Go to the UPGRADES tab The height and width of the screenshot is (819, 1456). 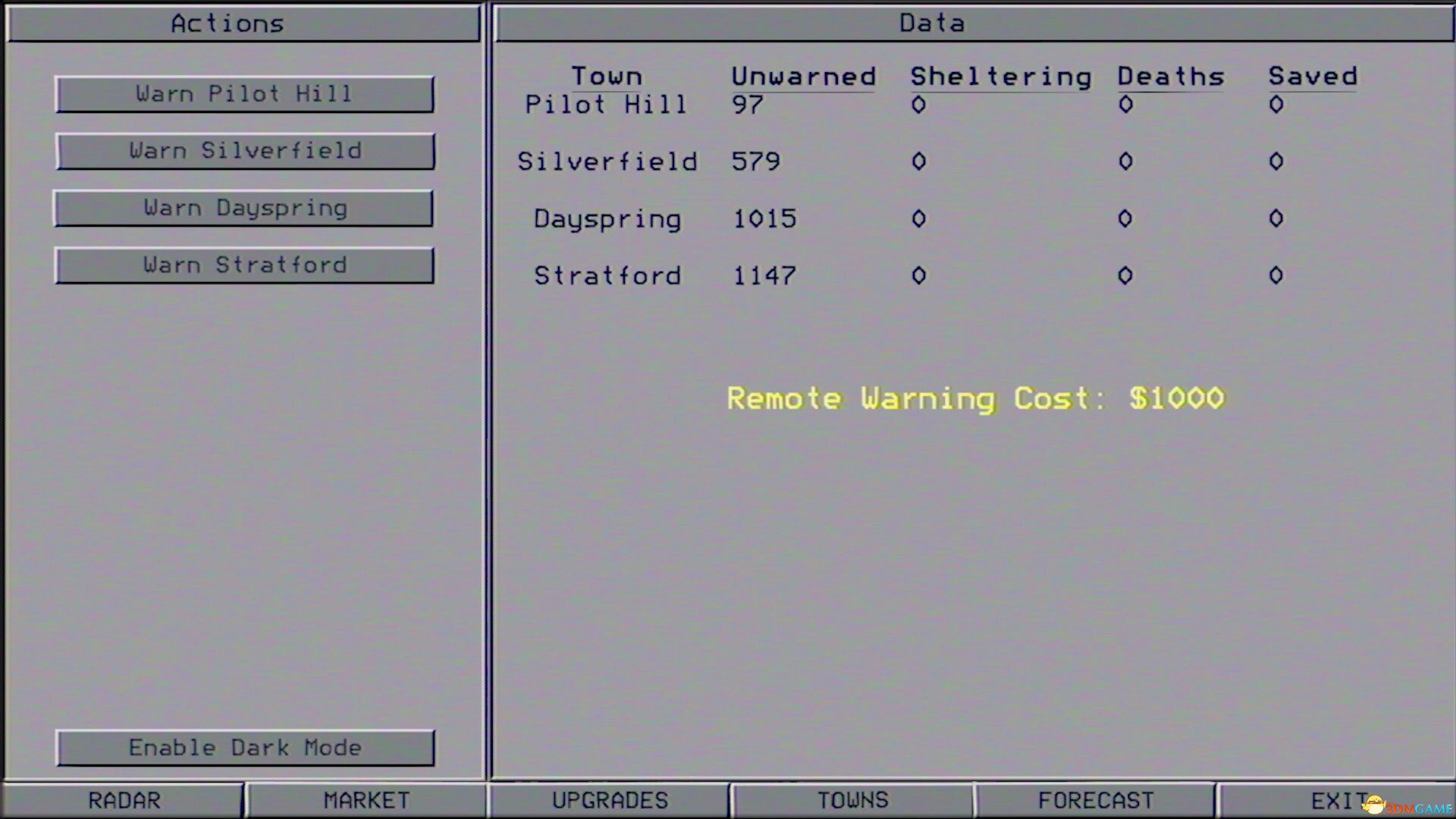[x=610, y=800]
